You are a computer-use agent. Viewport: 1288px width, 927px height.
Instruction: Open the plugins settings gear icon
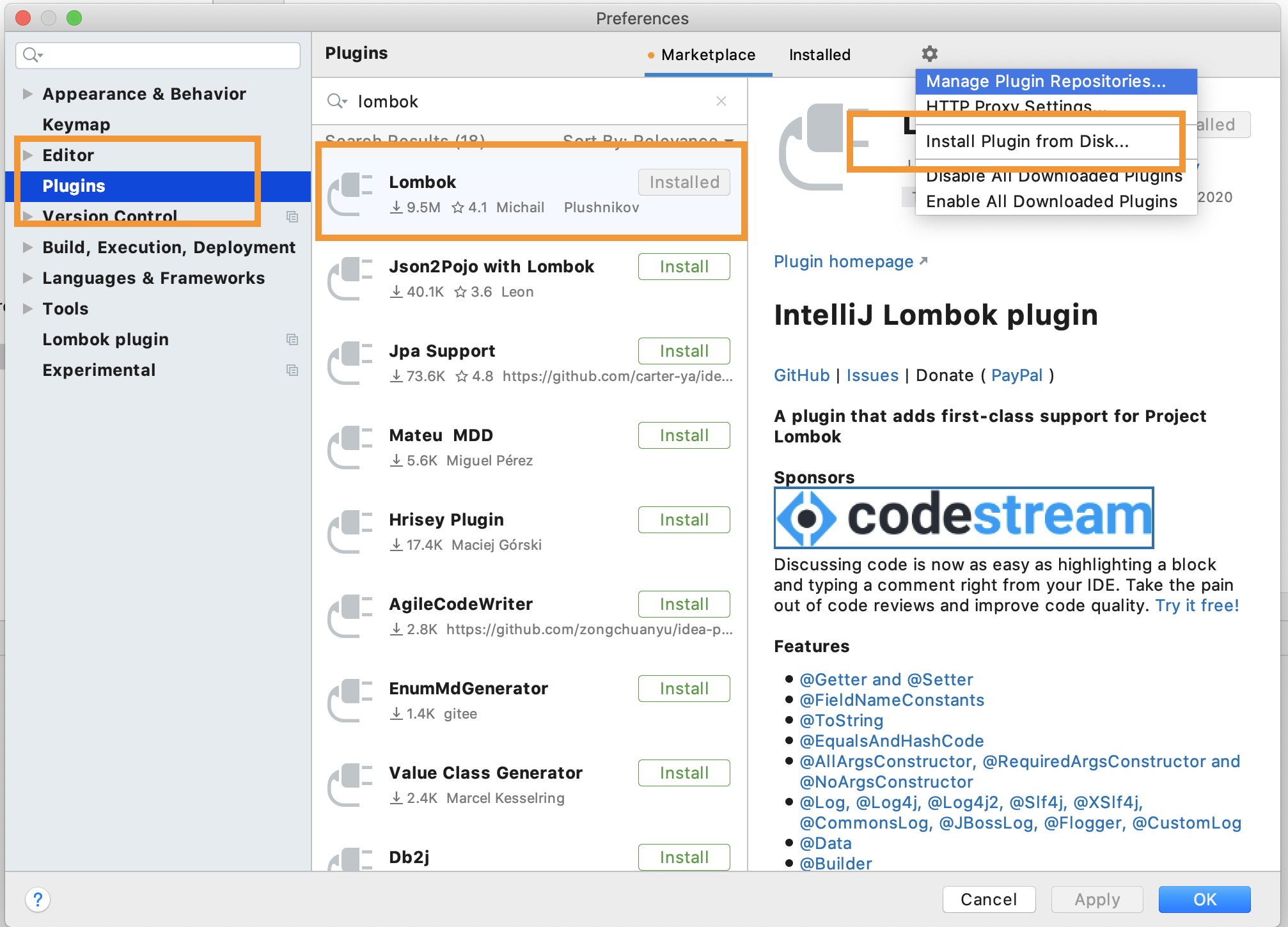(x=929, y=54)
